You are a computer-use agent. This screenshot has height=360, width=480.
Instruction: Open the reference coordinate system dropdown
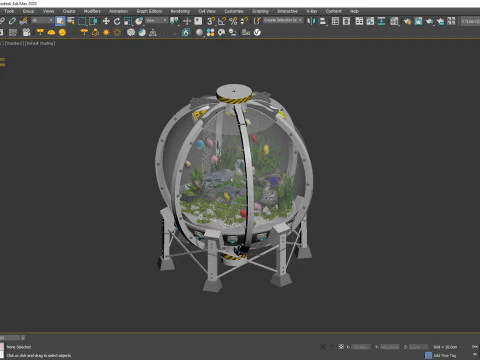[x=156, y=21]
